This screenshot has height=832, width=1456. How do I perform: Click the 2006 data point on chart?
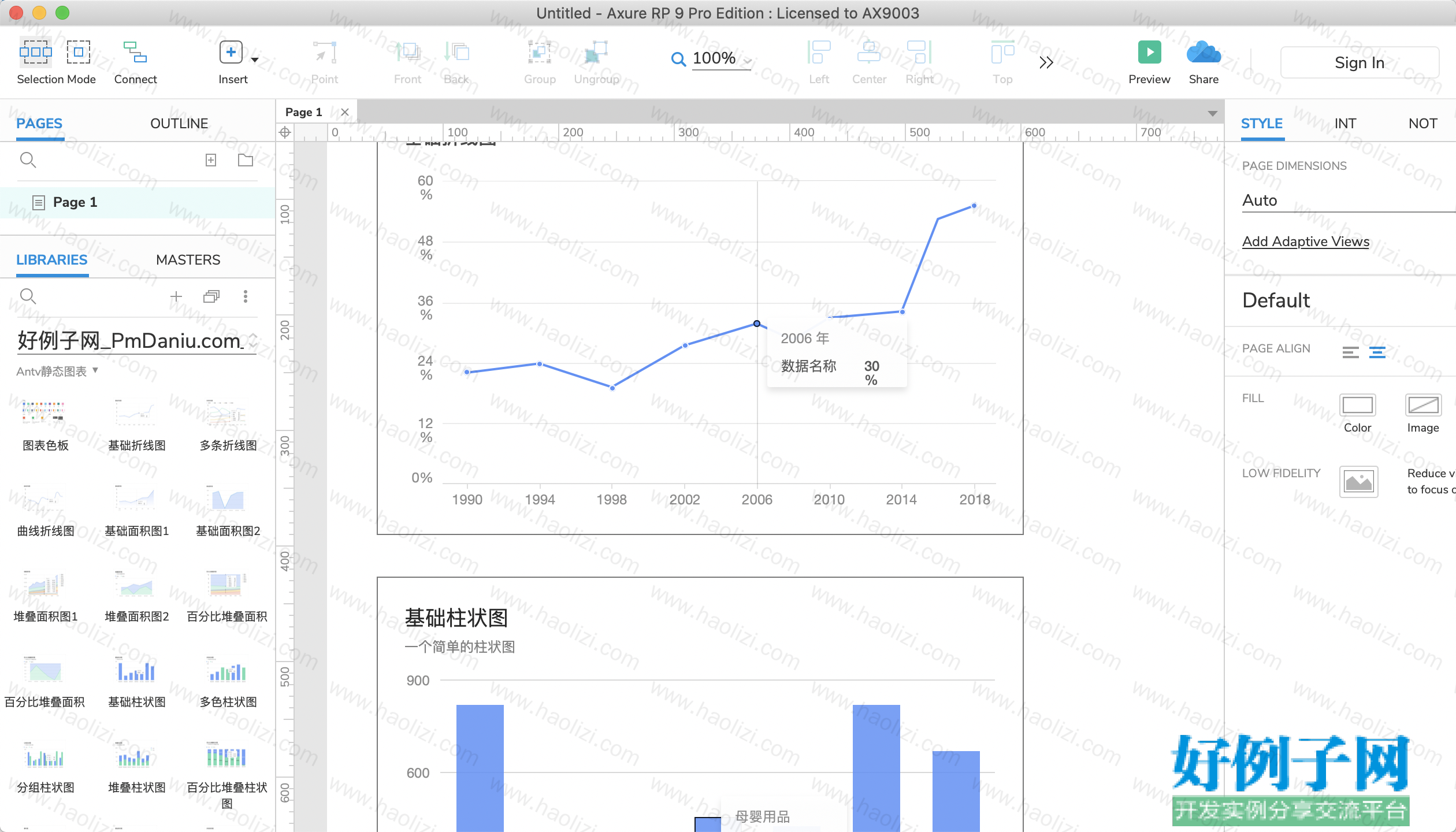757,324
